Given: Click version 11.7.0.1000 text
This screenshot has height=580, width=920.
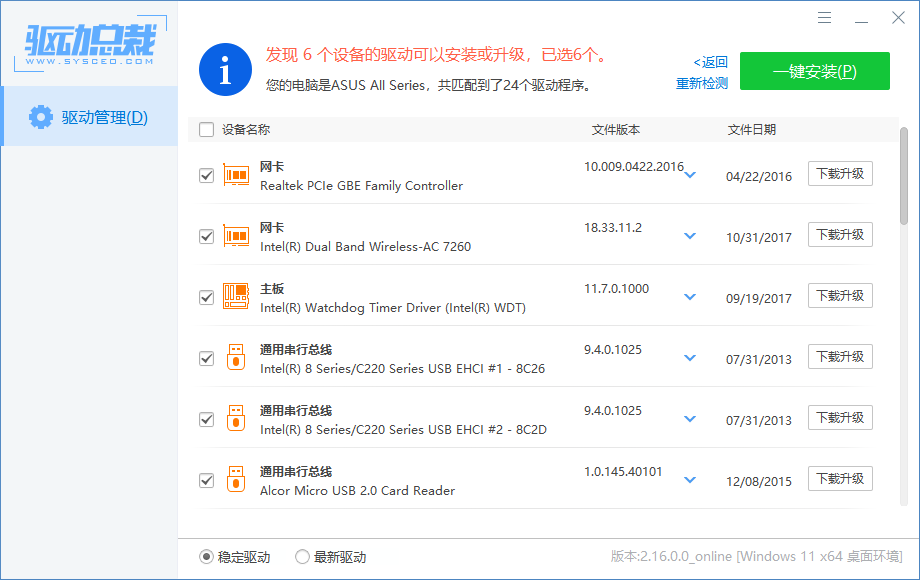Looking at the screenshot, I should click(x=616, y=289).
